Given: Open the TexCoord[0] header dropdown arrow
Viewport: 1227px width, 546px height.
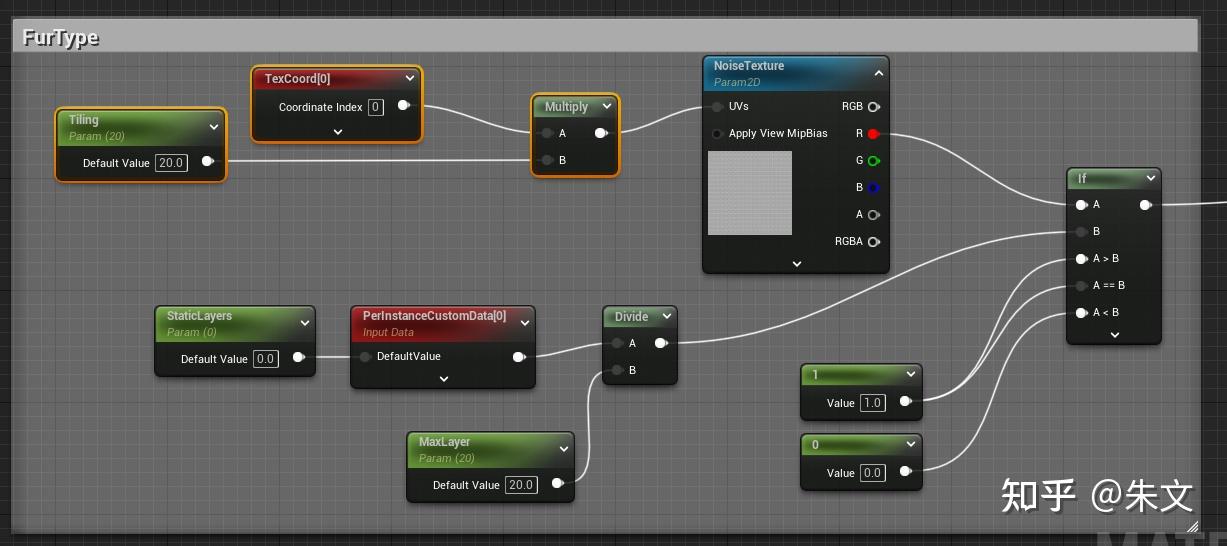Looking at the screenshot, I should (x=409, y=78).
